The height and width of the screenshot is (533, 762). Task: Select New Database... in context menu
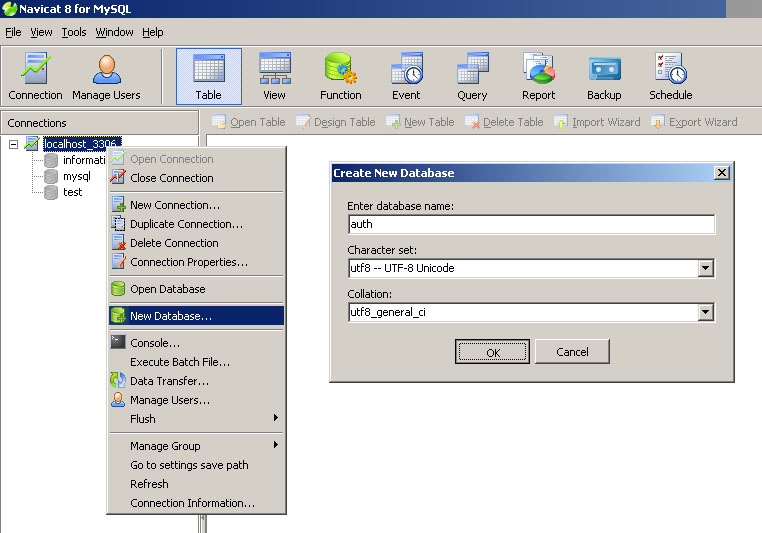pos(197,316)
